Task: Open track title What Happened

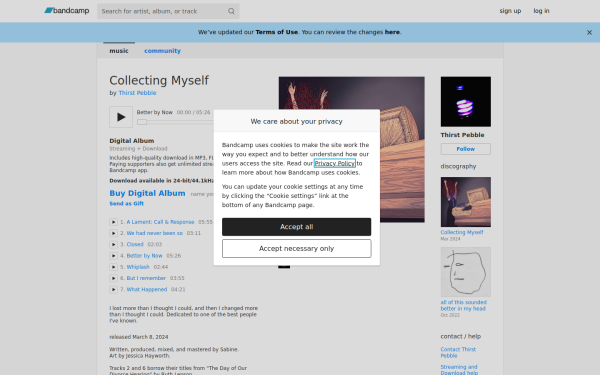Action: point(147,289)
